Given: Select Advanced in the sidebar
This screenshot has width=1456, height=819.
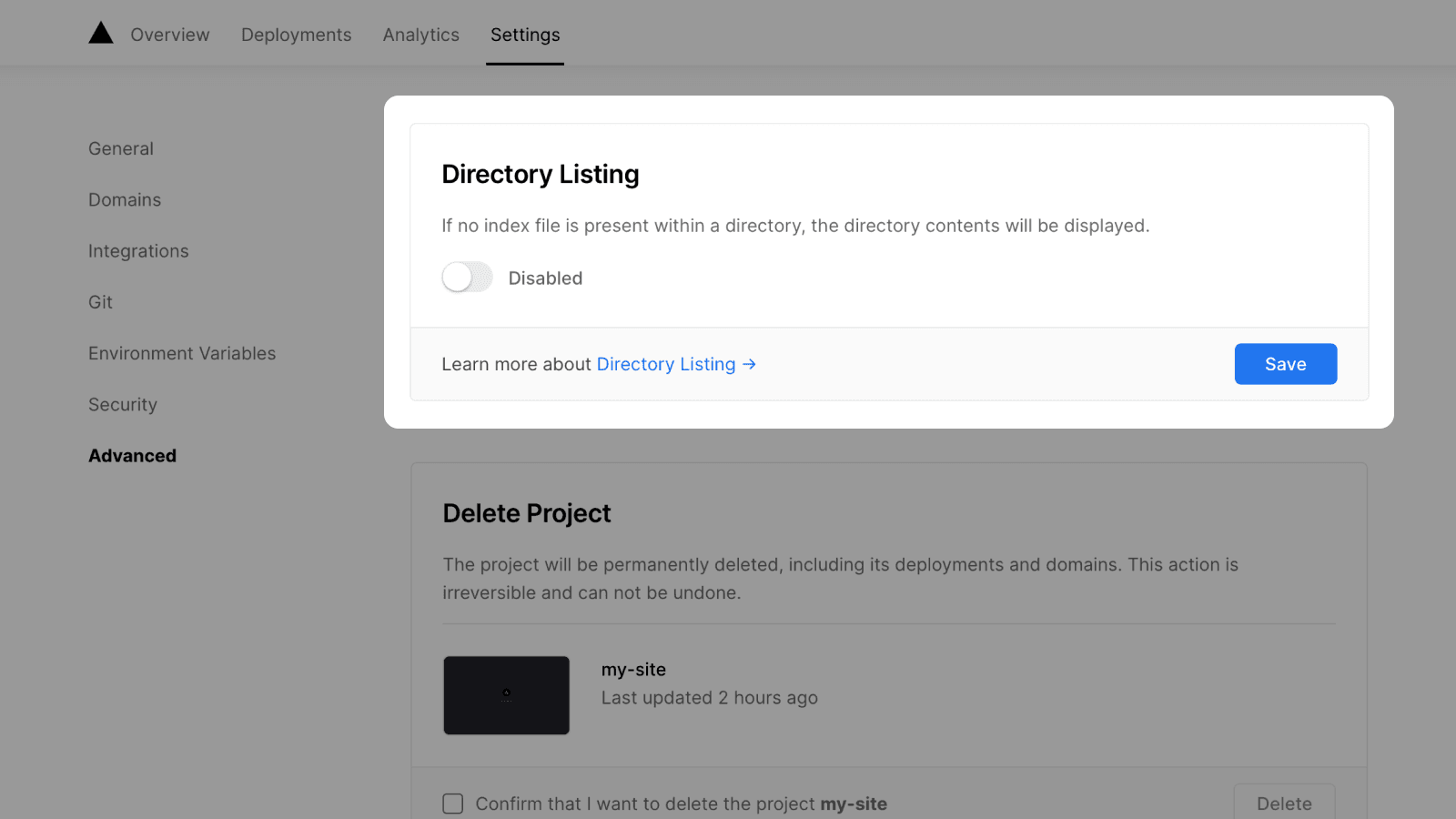Looking at the screenshot, I should click(x=132, y=456).
